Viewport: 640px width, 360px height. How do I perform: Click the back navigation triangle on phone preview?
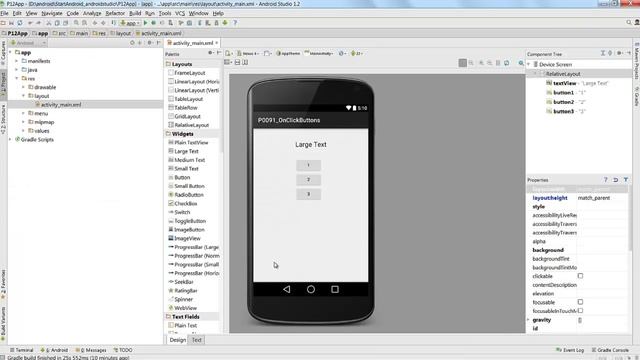point(287,289)
